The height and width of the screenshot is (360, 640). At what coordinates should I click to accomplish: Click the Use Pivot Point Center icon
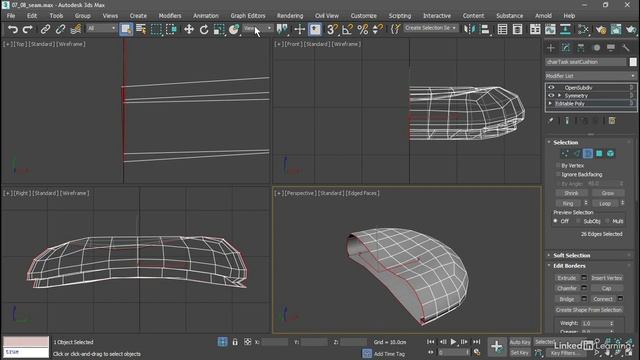[x=282, y=29]
